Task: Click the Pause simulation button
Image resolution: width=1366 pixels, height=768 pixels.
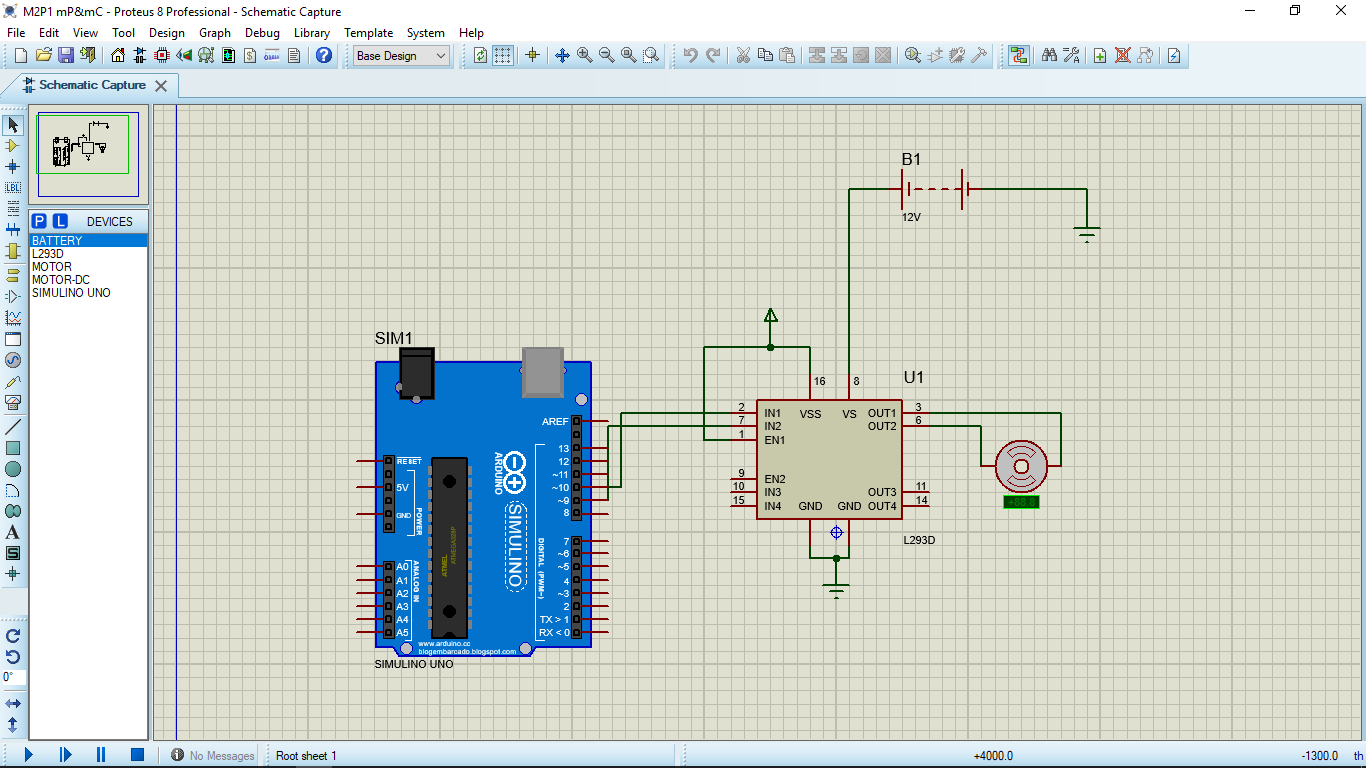Action: click(x=101, y=755)
